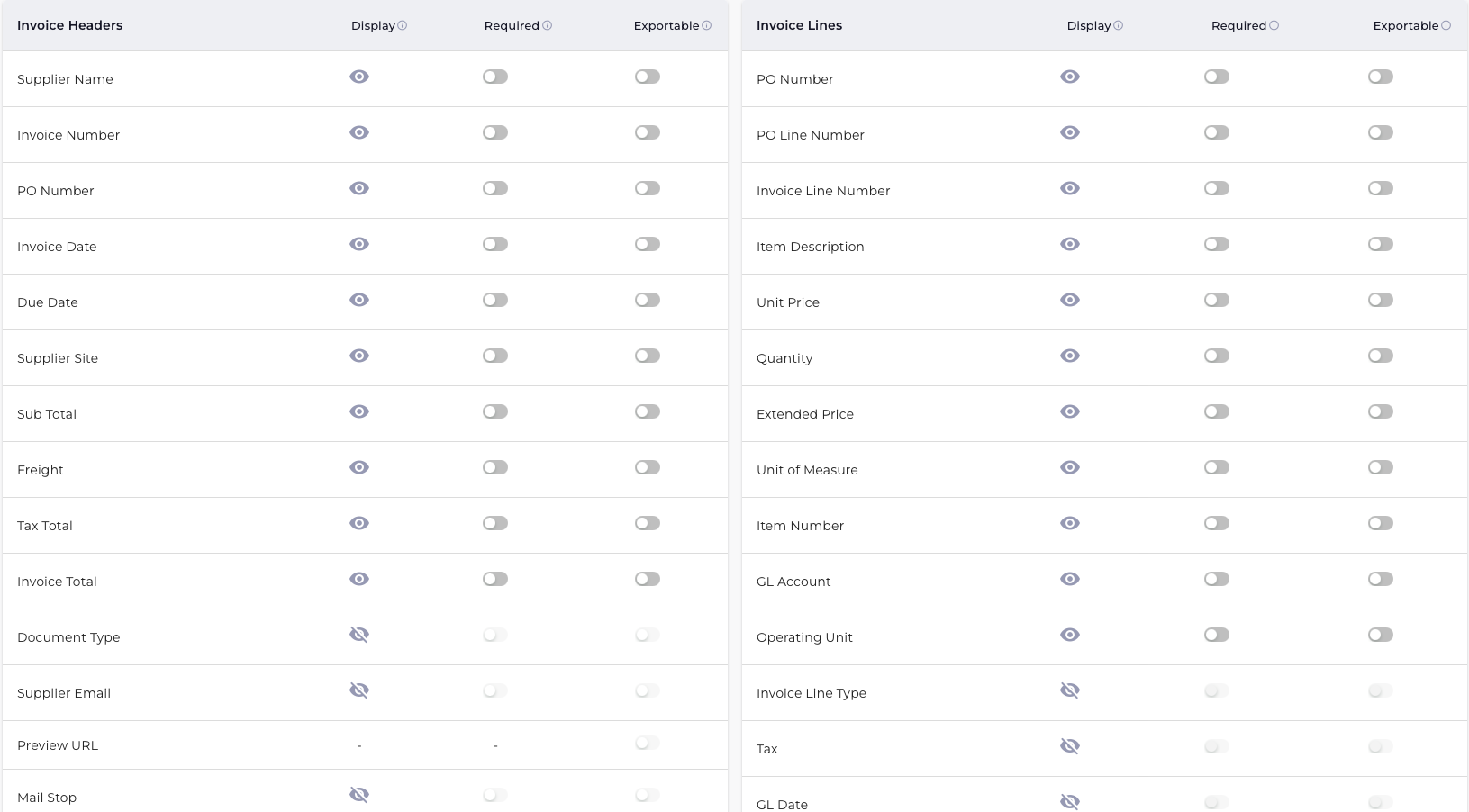Toggle Exportable for Preview URL

click(x=648, y=743)
